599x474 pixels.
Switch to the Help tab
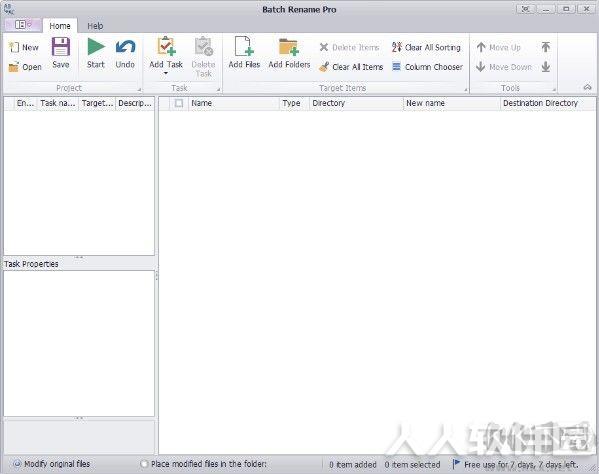(x=95, y=26)
